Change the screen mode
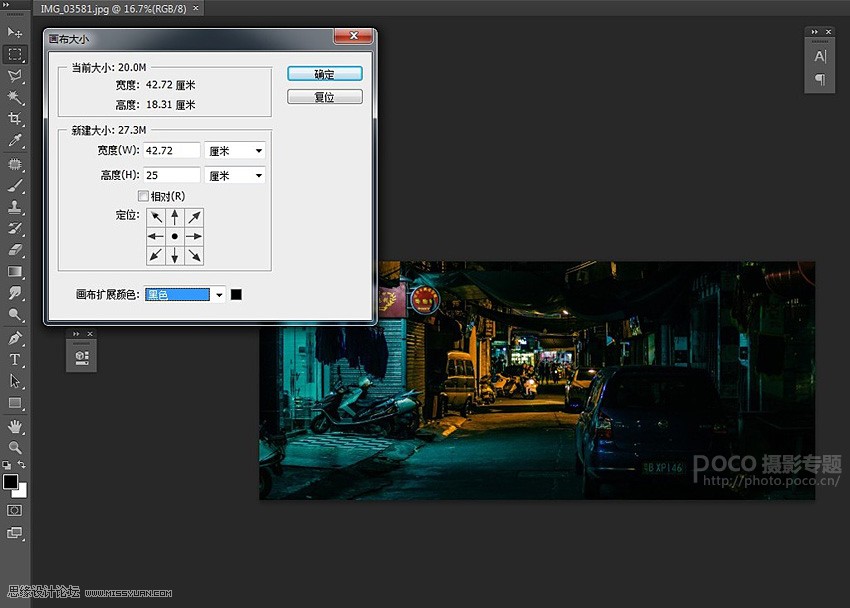This screenshot has width=850, height=608. (15, 533)
